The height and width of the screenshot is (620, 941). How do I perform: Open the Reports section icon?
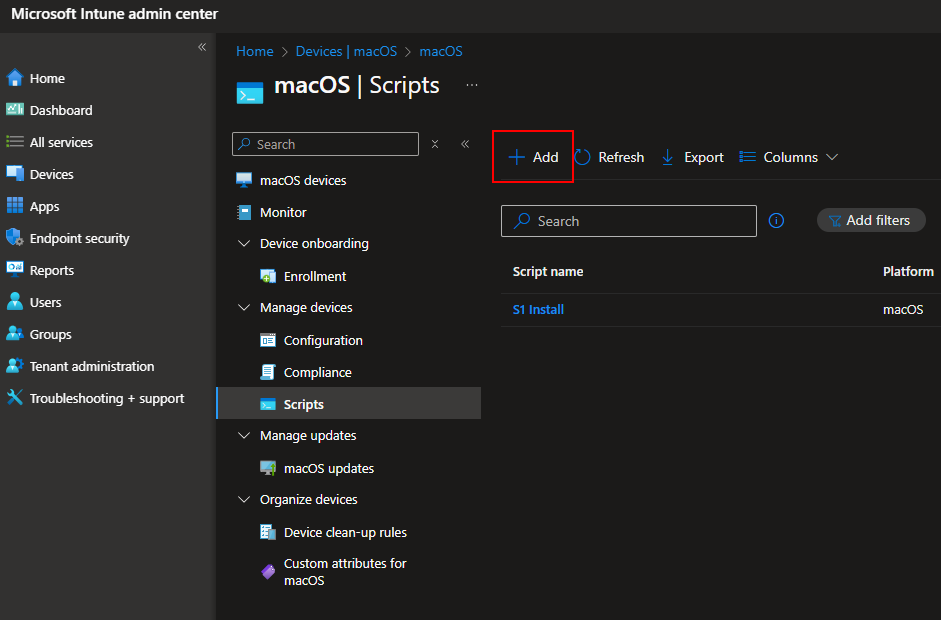tap(15, 270)
